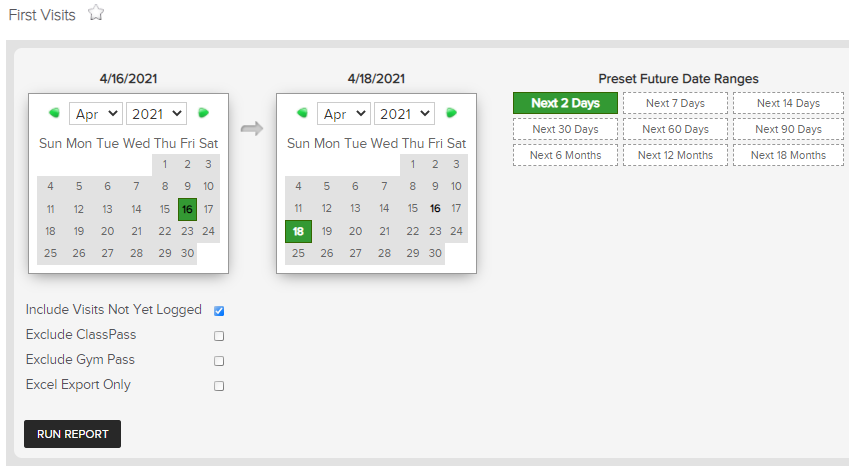
Task: Open end calendar month dropdown
Action: click(x=344, y=114)
